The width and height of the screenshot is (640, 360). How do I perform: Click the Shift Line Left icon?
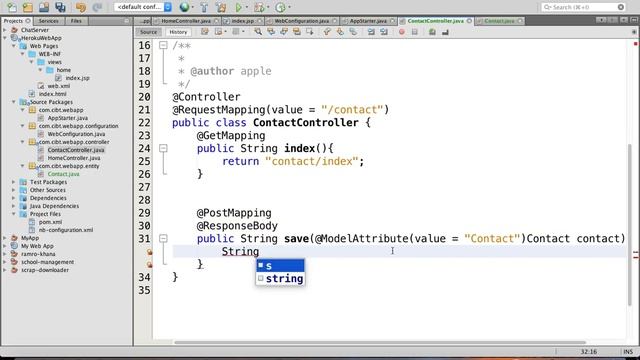(x=371, y=32)
